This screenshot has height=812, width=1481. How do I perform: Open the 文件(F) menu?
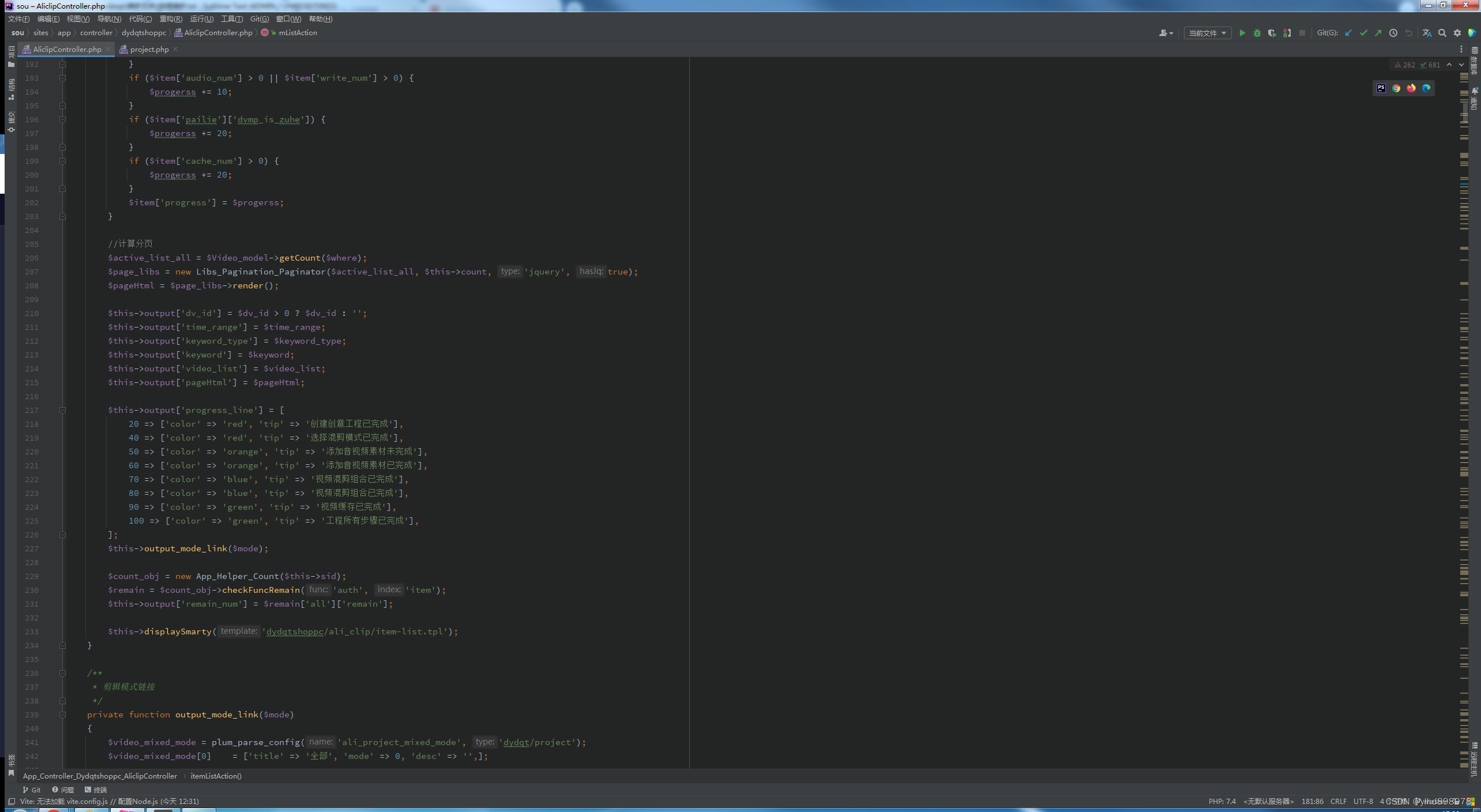(18, 19)
